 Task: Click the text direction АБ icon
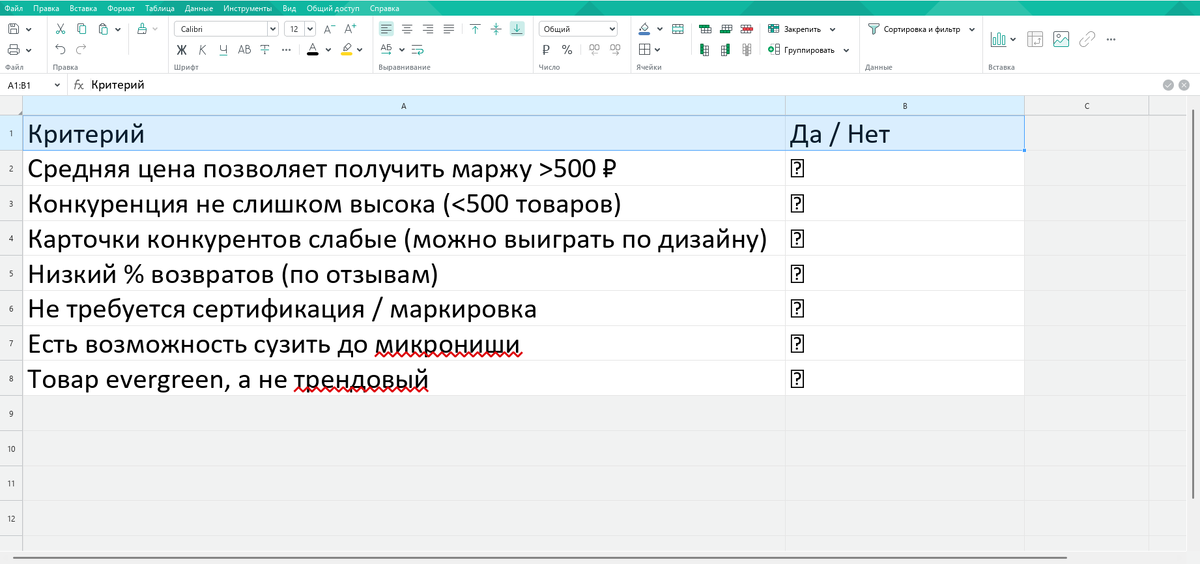[x=387, y=49]
